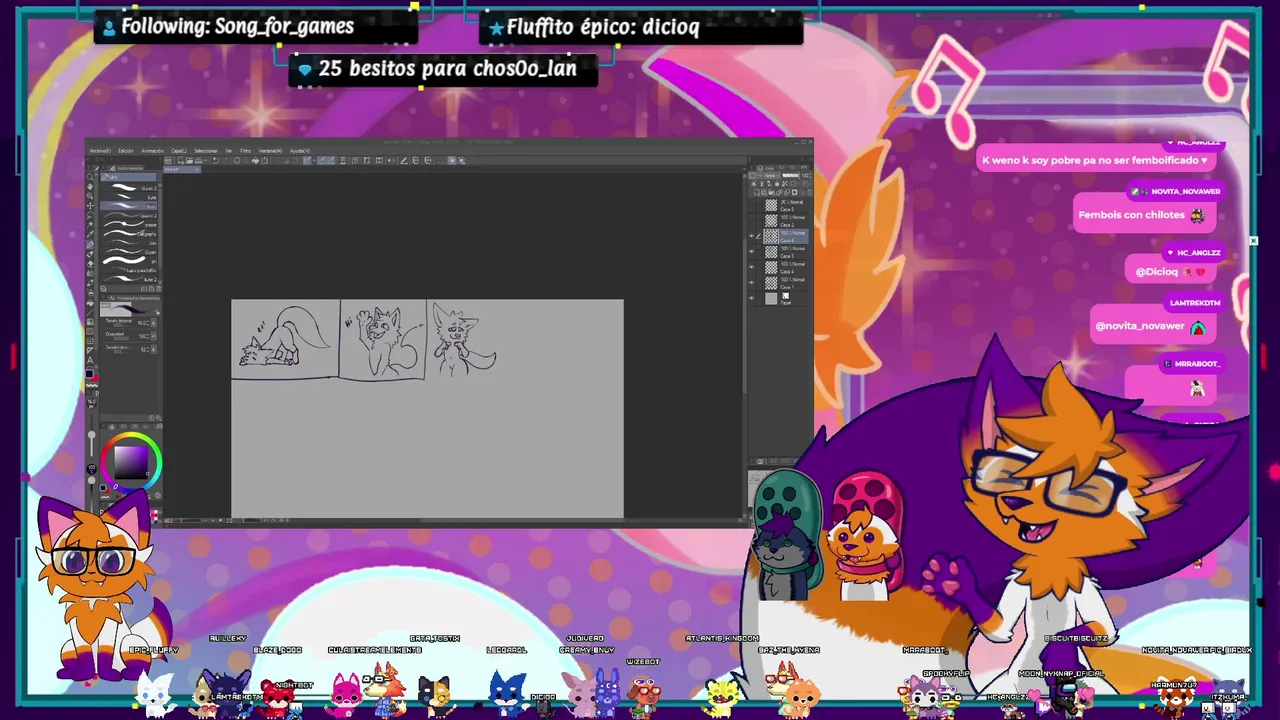Open the Animación menu
The image size is (1280, 720).
(x=152, y=151)
